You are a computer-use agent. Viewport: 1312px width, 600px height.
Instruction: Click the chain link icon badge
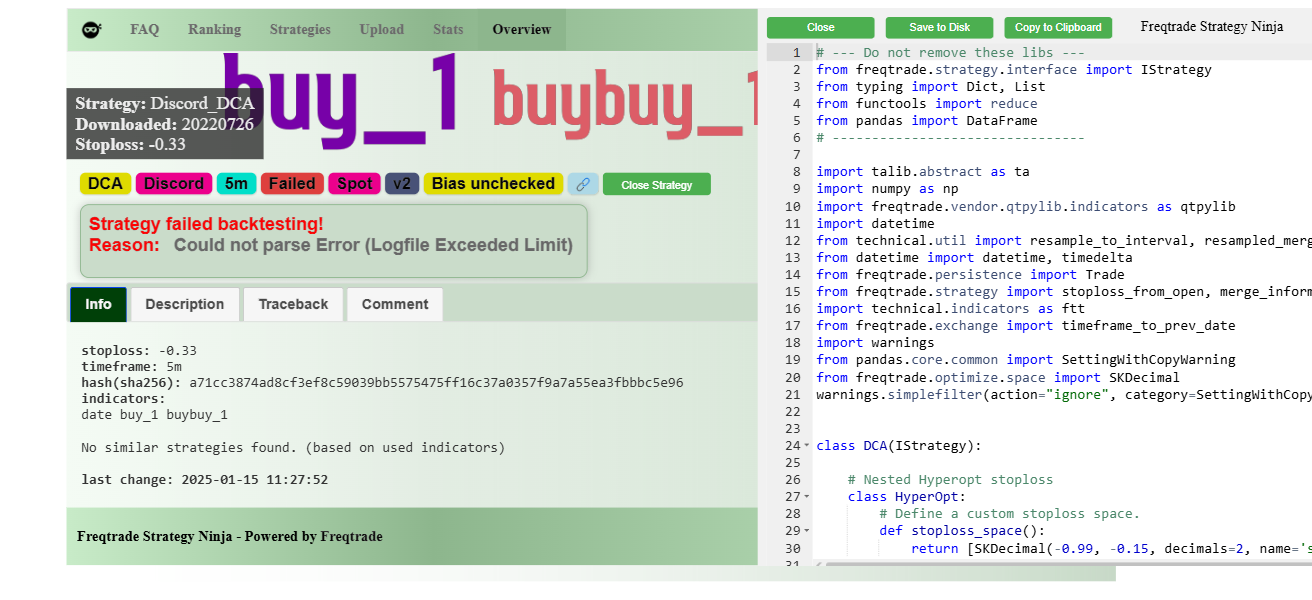pos(583,184)
